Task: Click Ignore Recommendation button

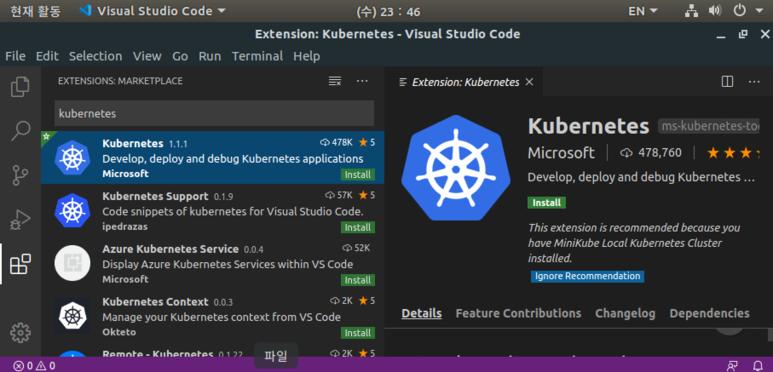Action: click(588, 276)
